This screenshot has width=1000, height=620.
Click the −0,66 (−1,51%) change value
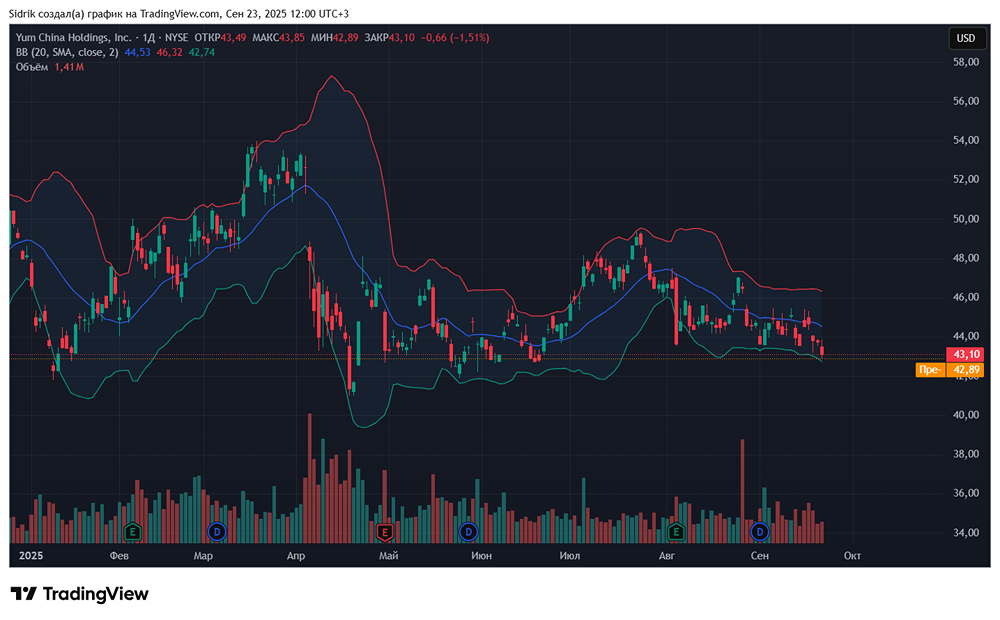pyautogui.click(x=455, y=38)
